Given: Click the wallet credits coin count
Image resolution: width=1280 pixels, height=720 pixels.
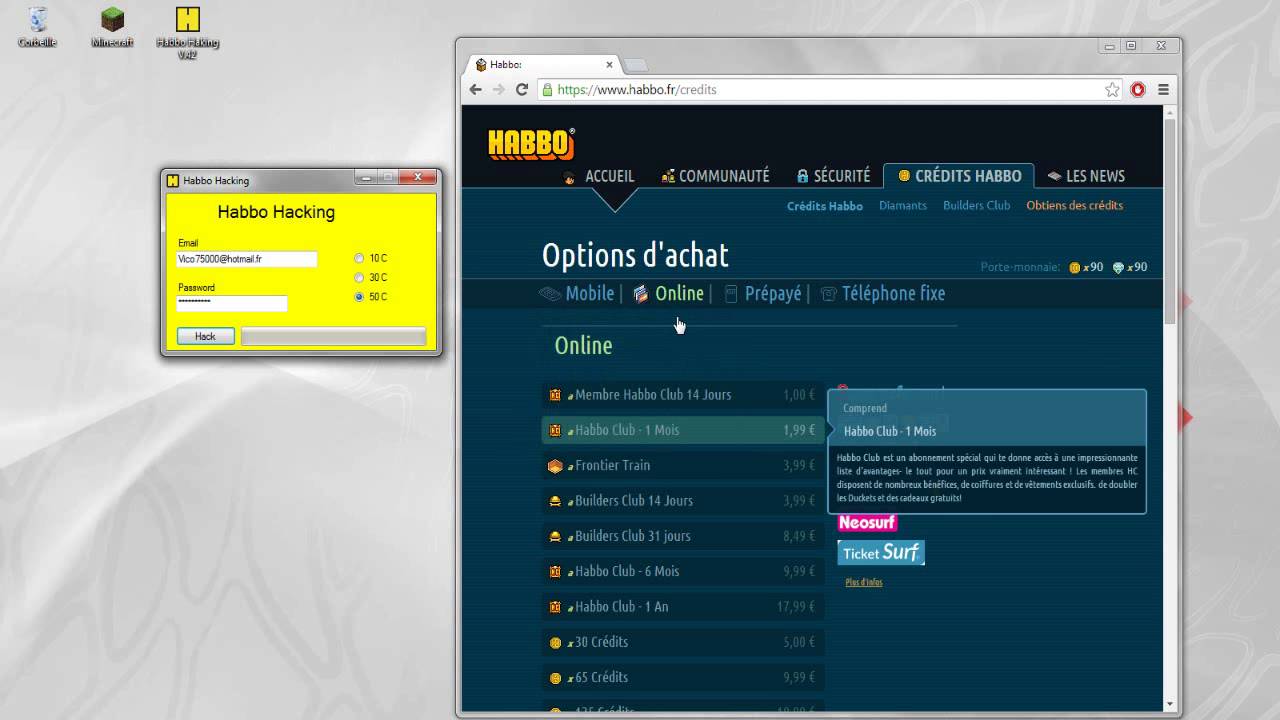Looking at the screenshot, I should (1086, 267).
